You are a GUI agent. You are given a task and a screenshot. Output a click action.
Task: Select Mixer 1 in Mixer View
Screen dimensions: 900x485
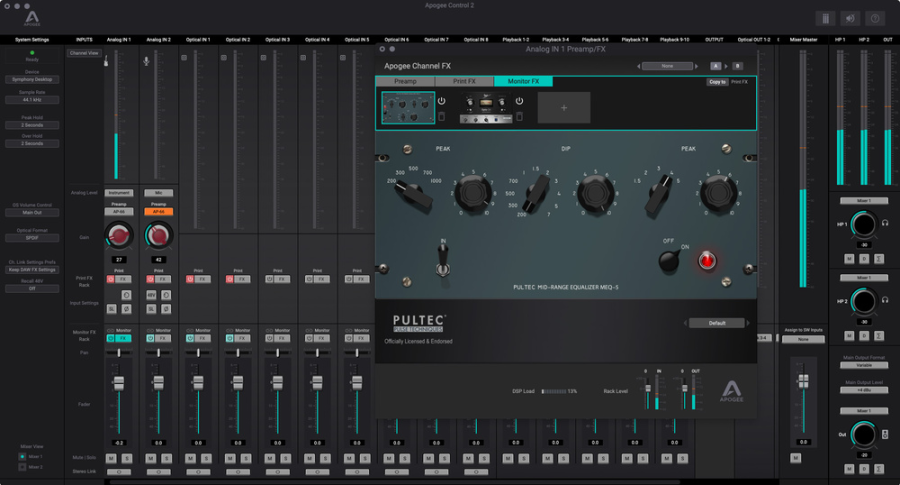pos(22,457)
